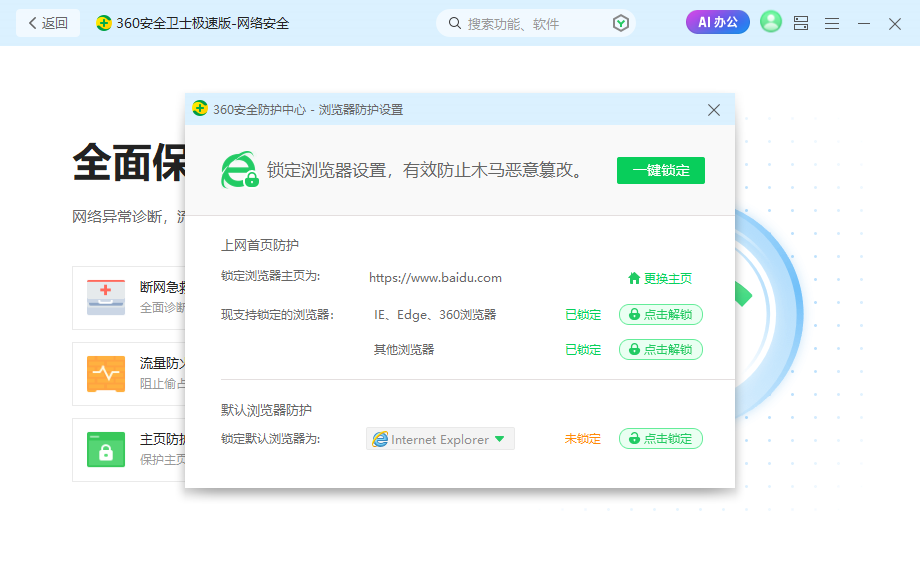Click the house icon beside 更换主页
The height and width of the screenshot is (580, 920).
coord(634,278)
